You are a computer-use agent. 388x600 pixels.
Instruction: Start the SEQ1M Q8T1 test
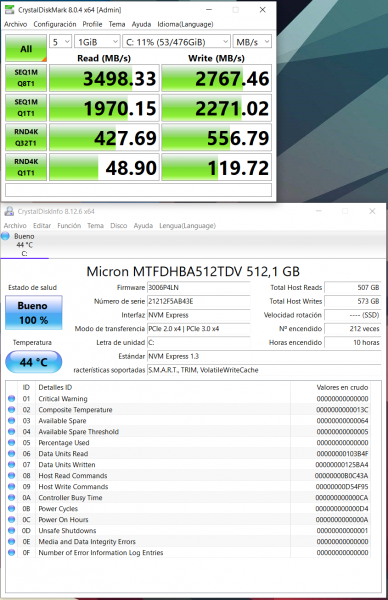[x=26, y=78]
